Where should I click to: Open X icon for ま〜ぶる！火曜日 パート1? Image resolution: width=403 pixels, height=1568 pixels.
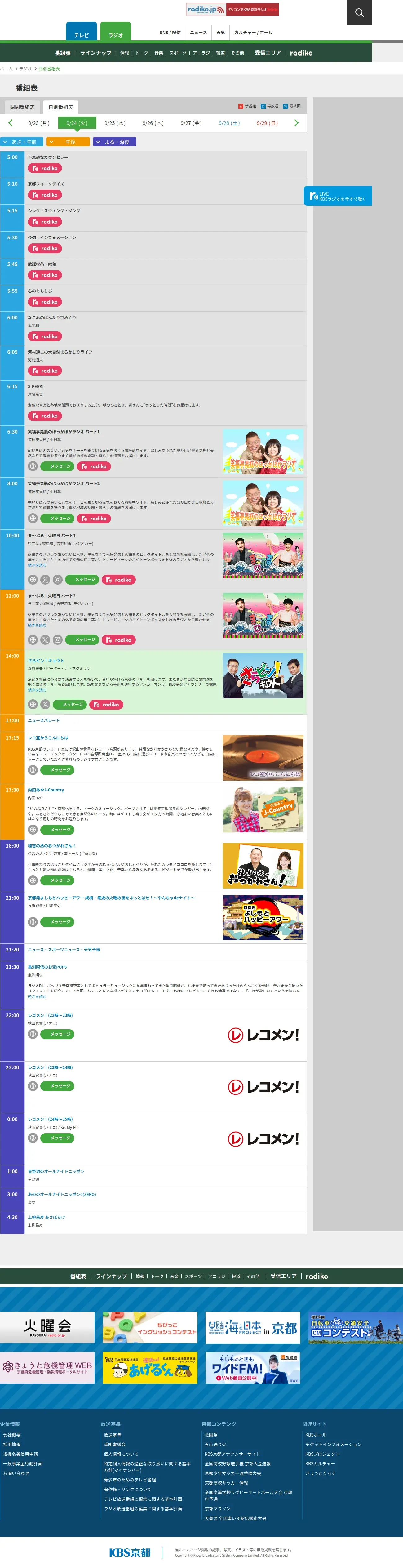45,580
